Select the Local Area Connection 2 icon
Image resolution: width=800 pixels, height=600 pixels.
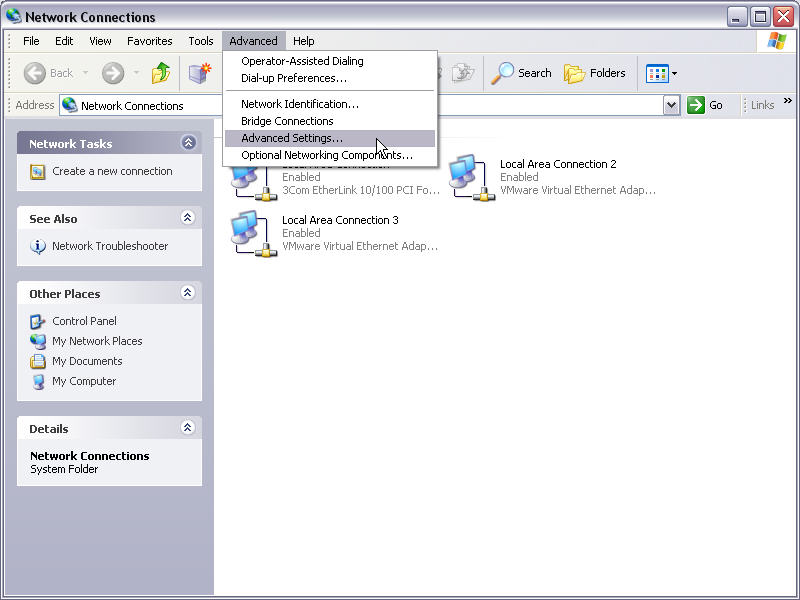tap(472, 178)
